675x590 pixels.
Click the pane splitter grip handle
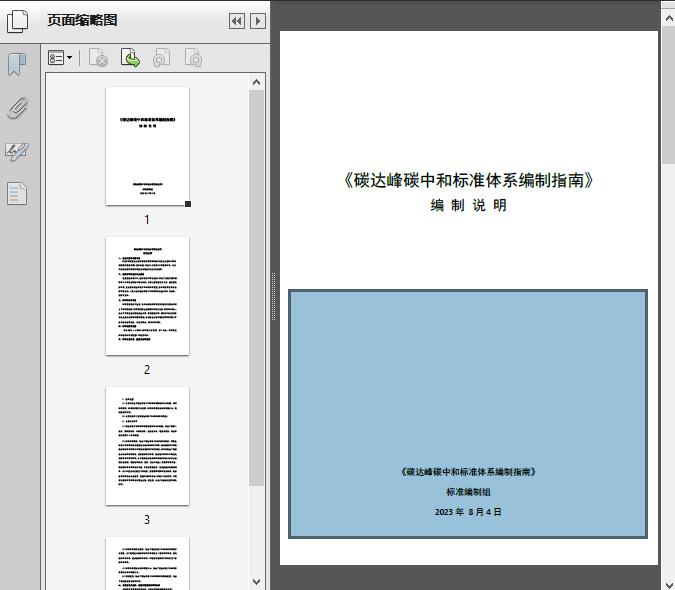[x=273, y=296]
